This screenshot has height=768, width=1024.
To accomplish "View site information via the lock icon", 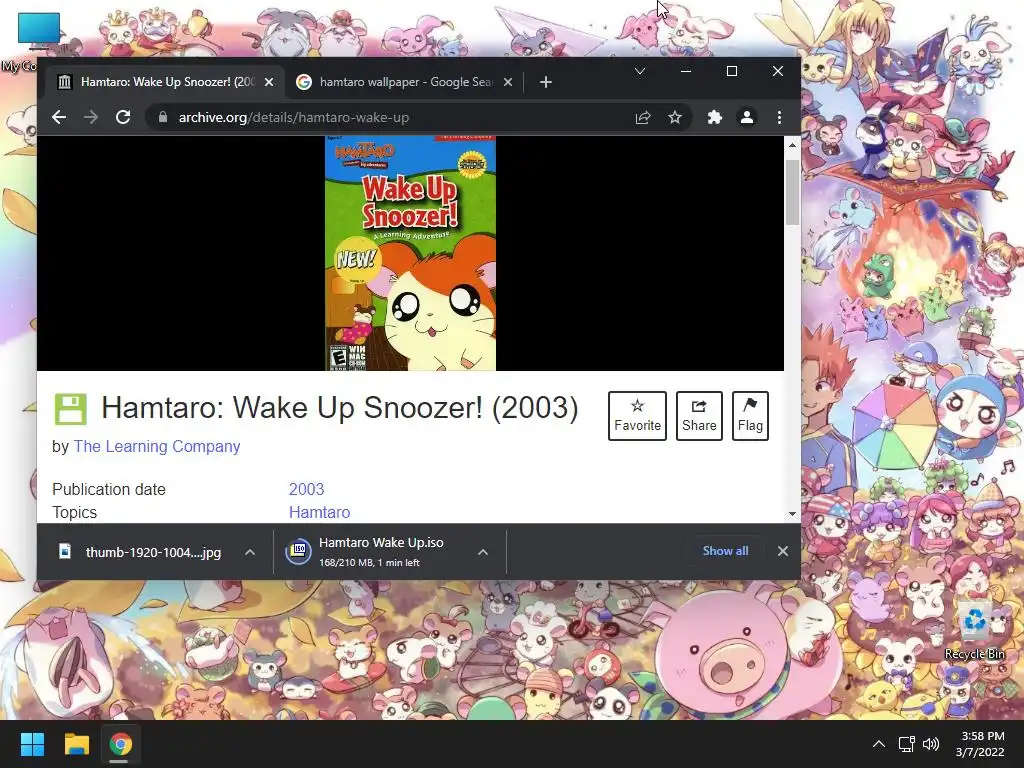I will (x=163, y=118).
